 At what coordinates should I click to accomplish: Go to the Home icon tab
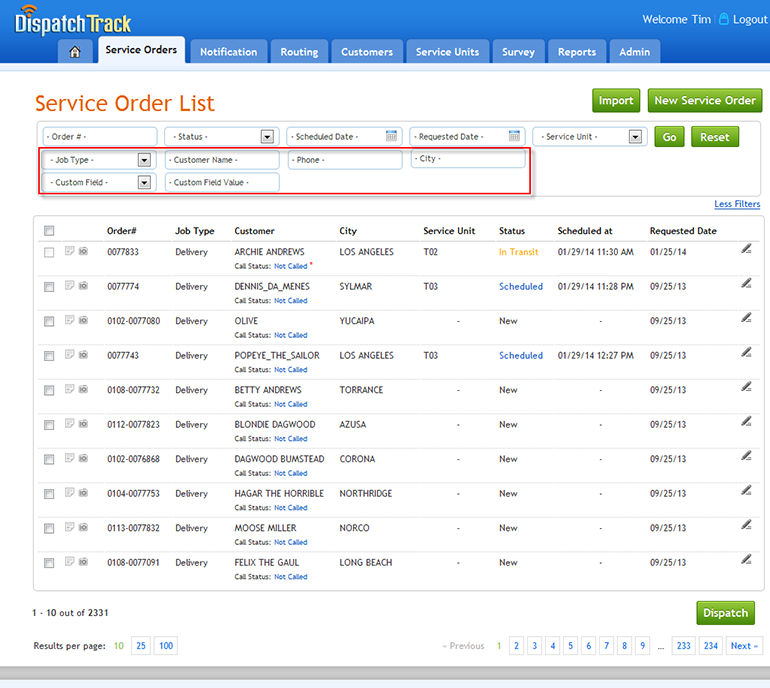pos(75,52)
